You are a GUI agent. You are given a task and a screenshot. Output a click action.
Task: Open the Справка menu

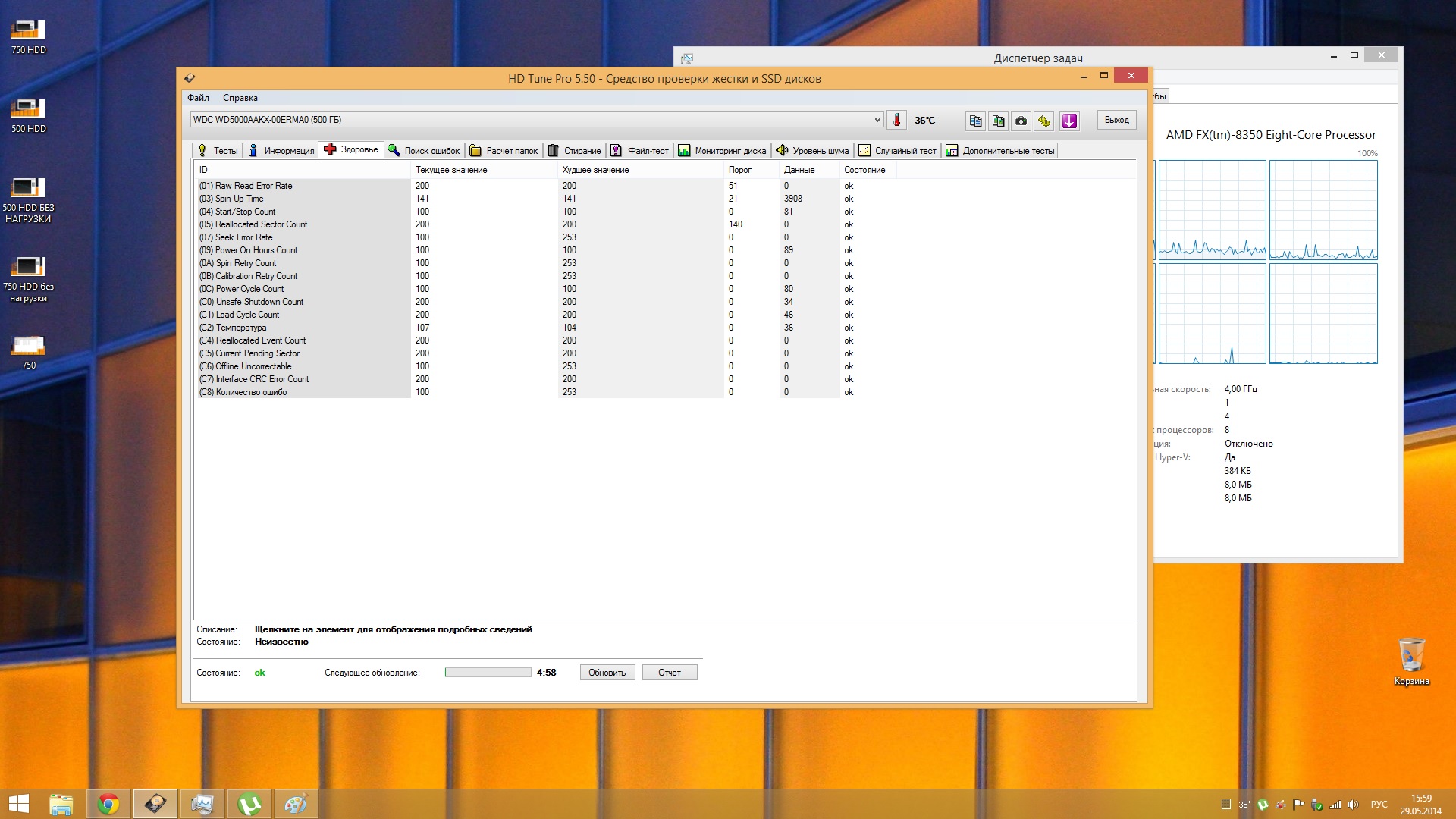240,98
